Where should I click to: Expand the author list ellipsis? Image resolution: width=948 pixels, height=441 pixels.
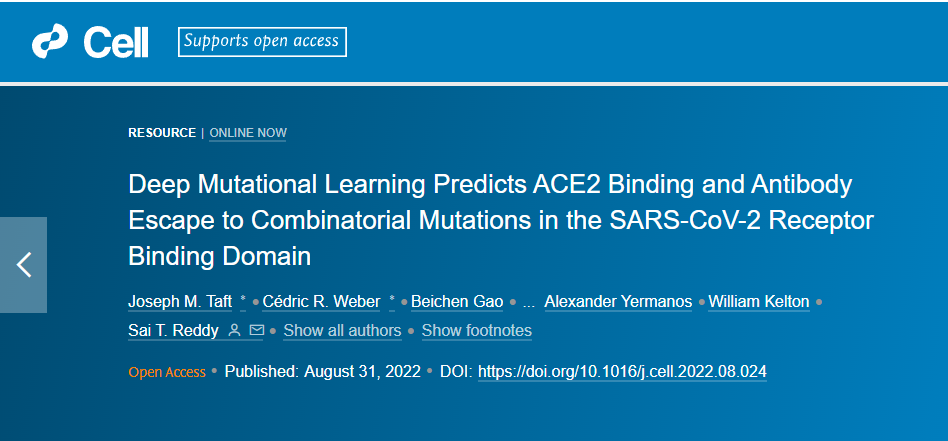[528, 302]
